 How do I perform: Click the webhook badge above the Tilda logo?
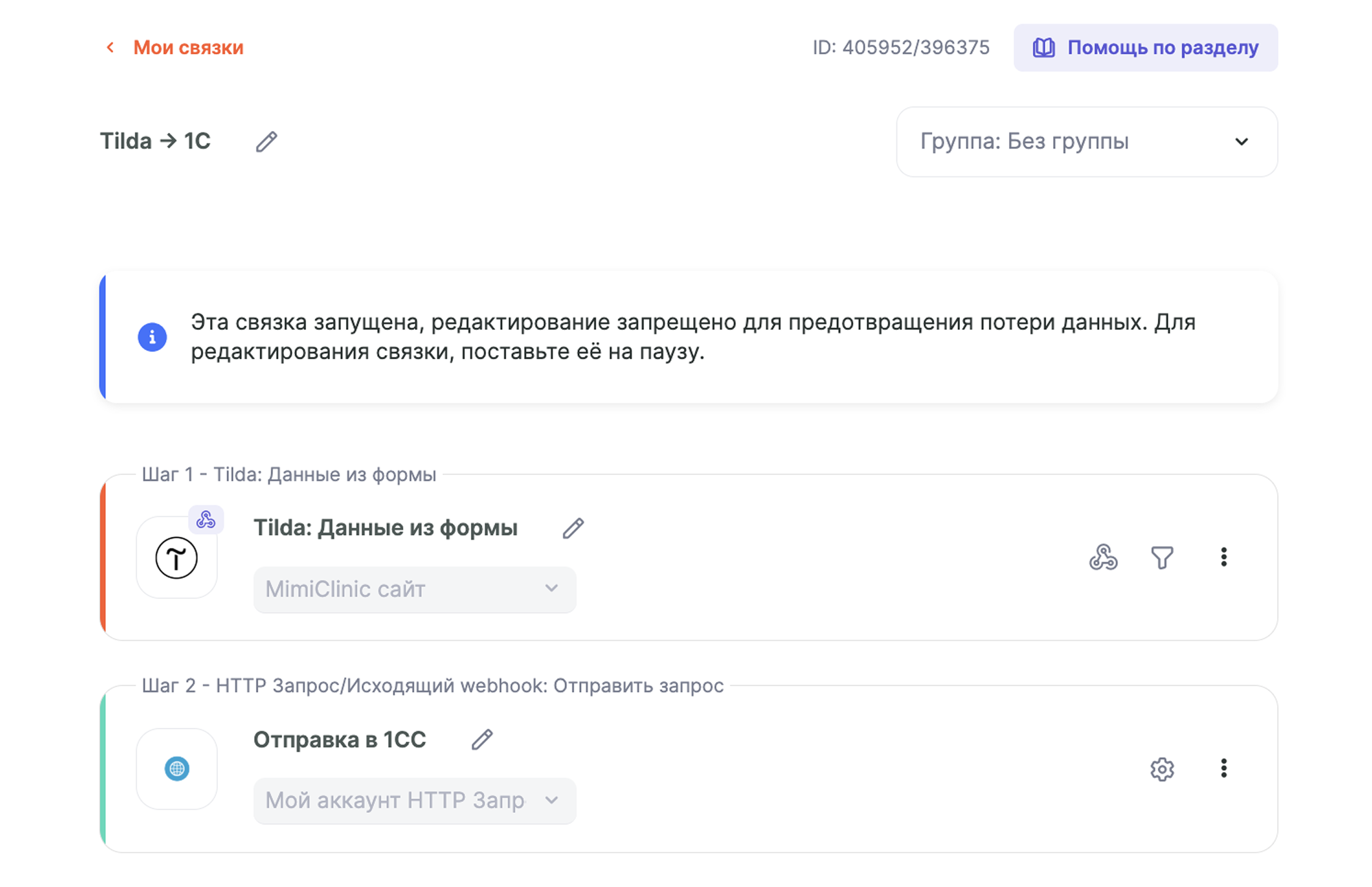(206, 520)
